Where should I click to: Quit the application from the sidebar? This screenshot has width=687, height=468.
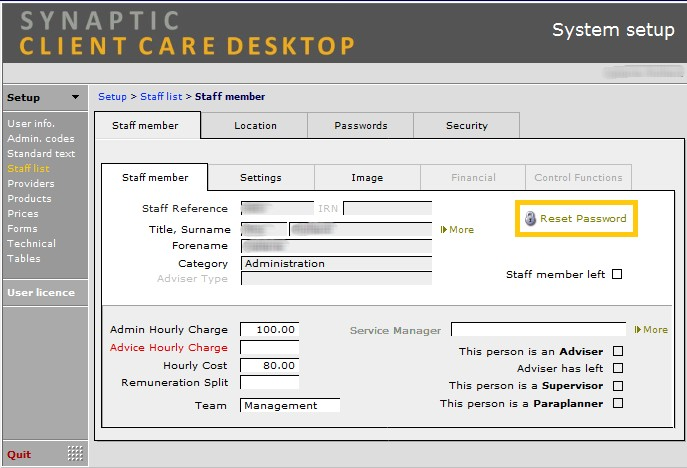19,454
